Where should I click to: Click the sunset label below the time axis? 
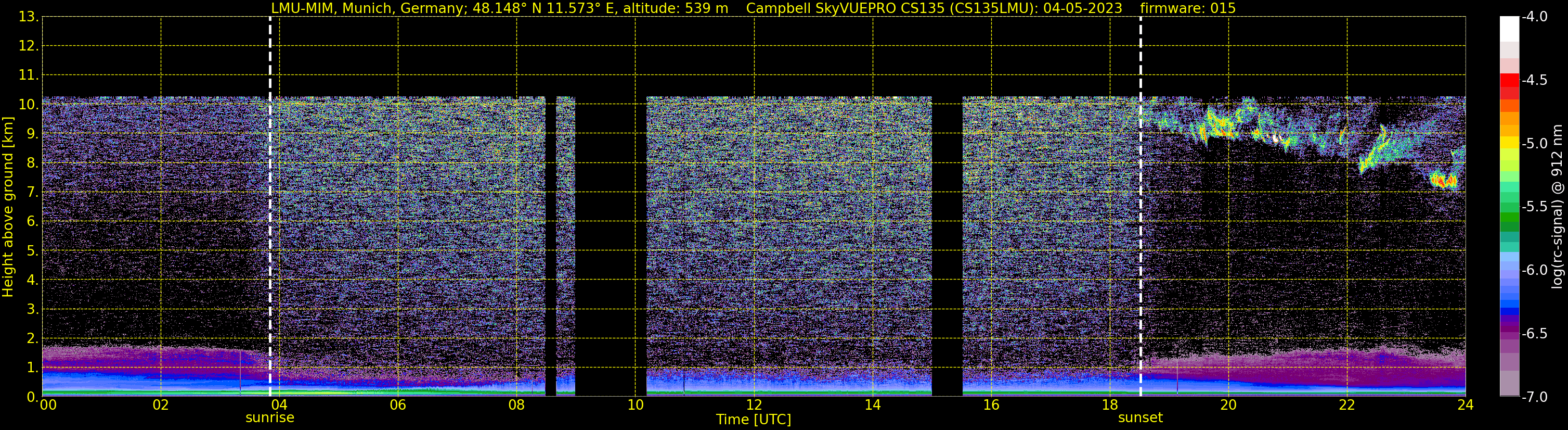click(1140, 418)
